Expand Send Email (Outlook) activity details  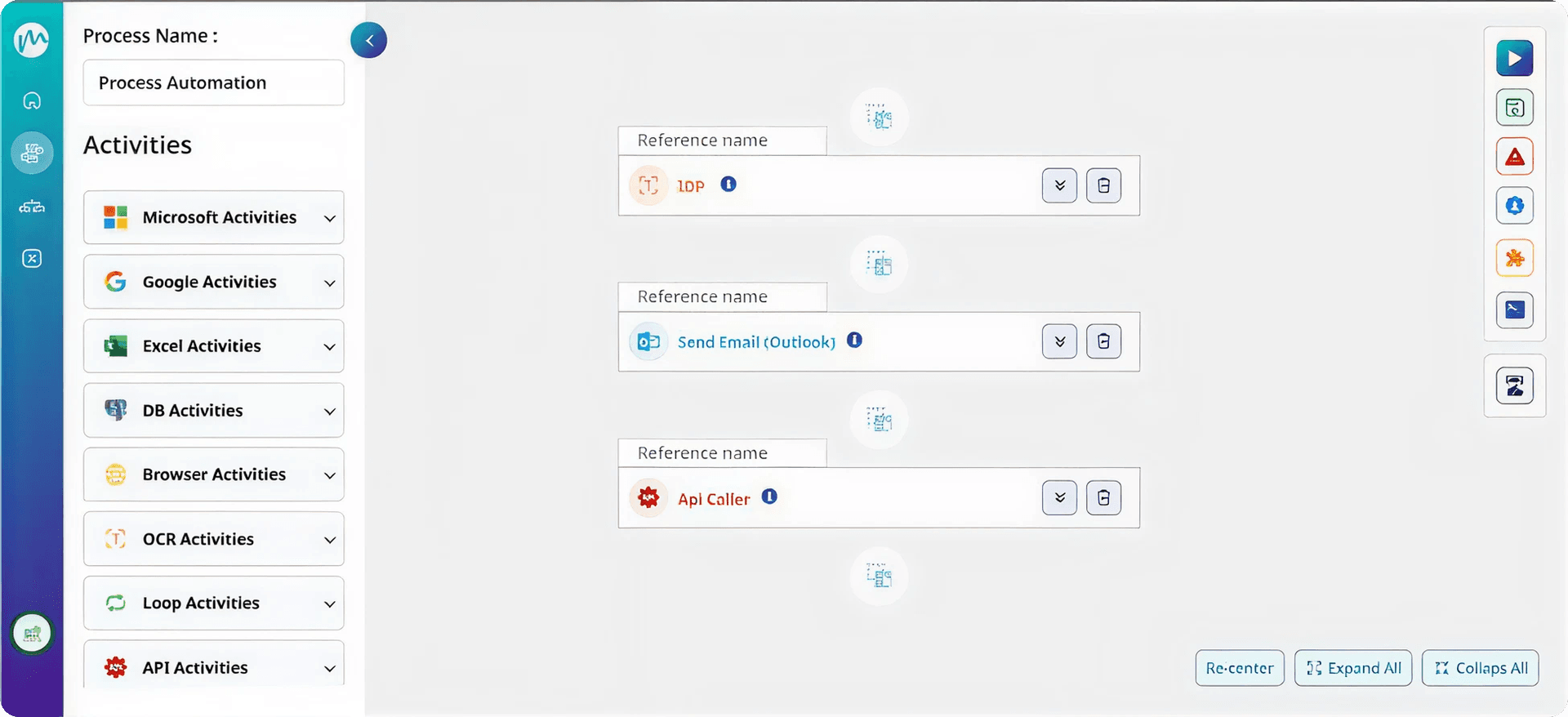tap(1059, 341)
